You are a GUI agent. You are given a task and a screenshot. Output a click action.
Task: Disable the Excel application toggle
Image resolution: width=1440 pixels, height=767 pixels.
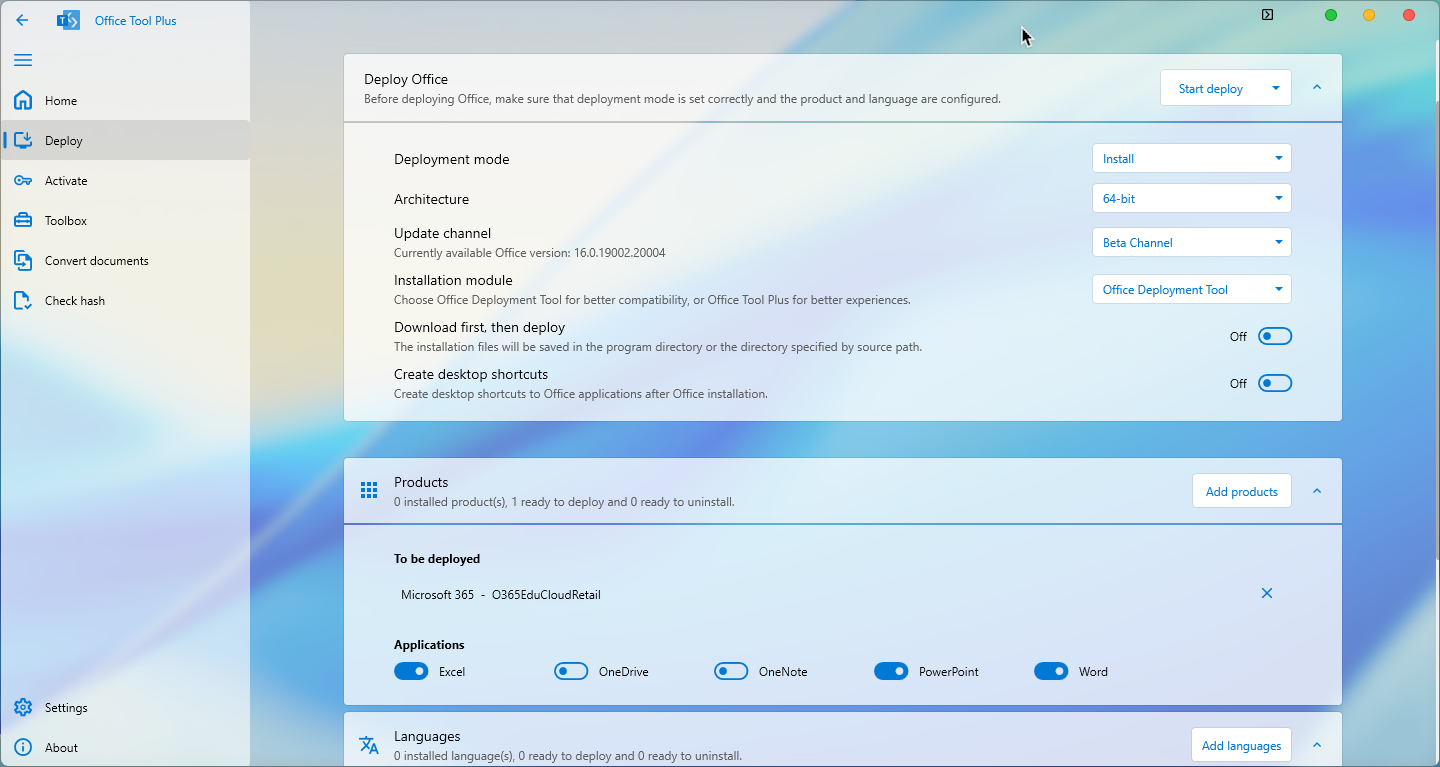click(411, 671)
